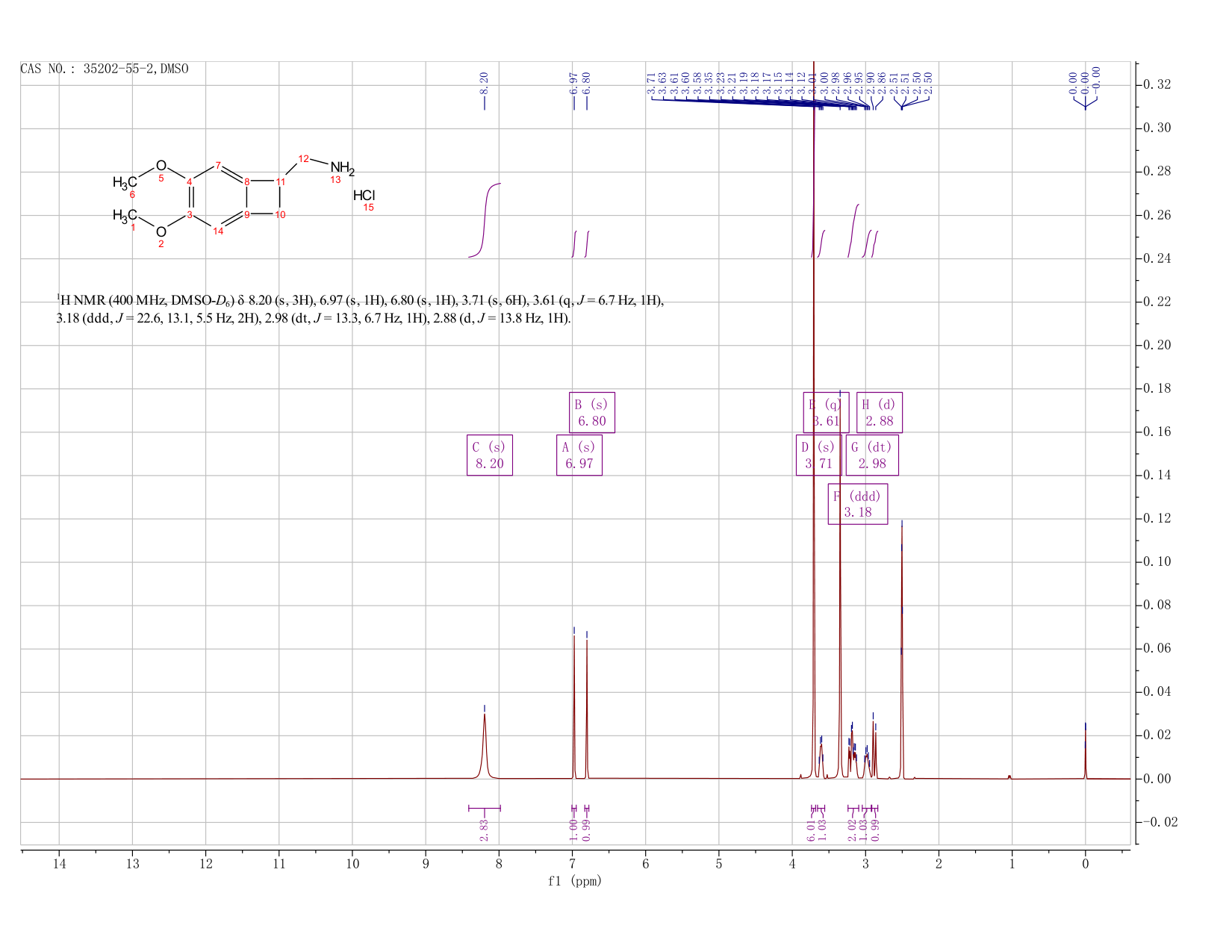Click red atom number 10 in structure

click(281, 215)
